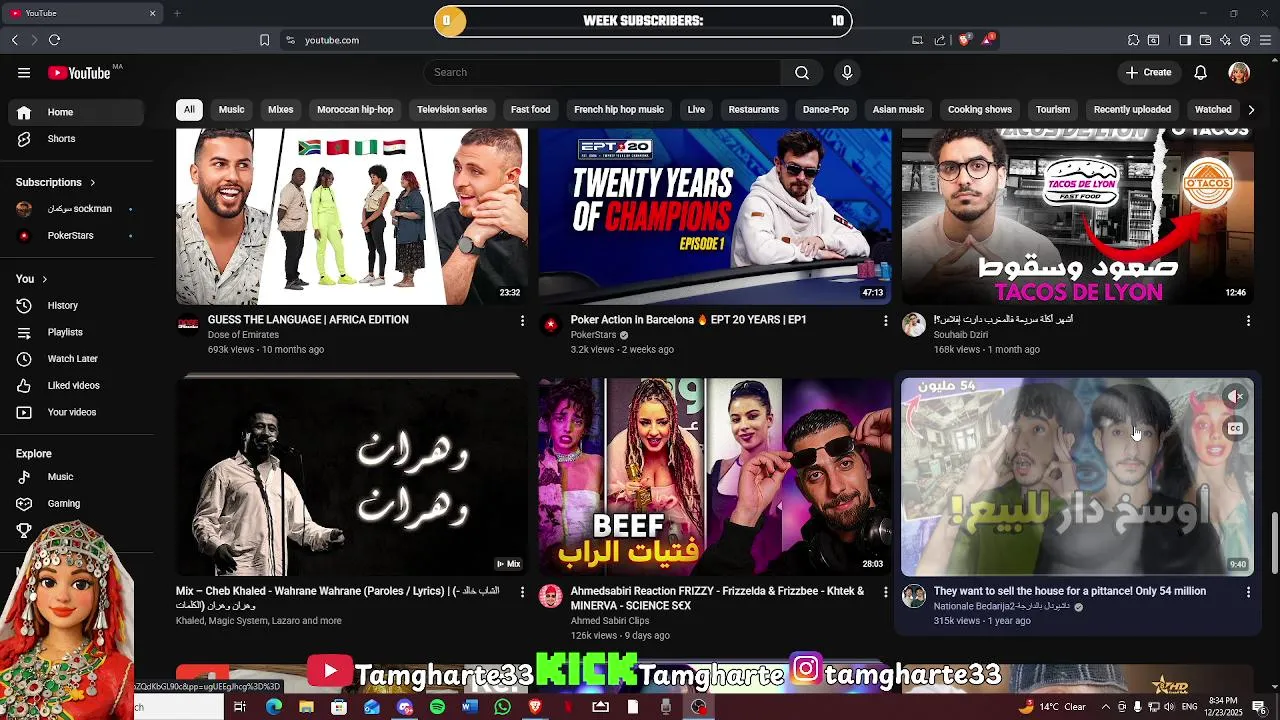The width and height of the screenshot is (1280, 720).
Task: Click the Create button
Action: coord(1148,72)
